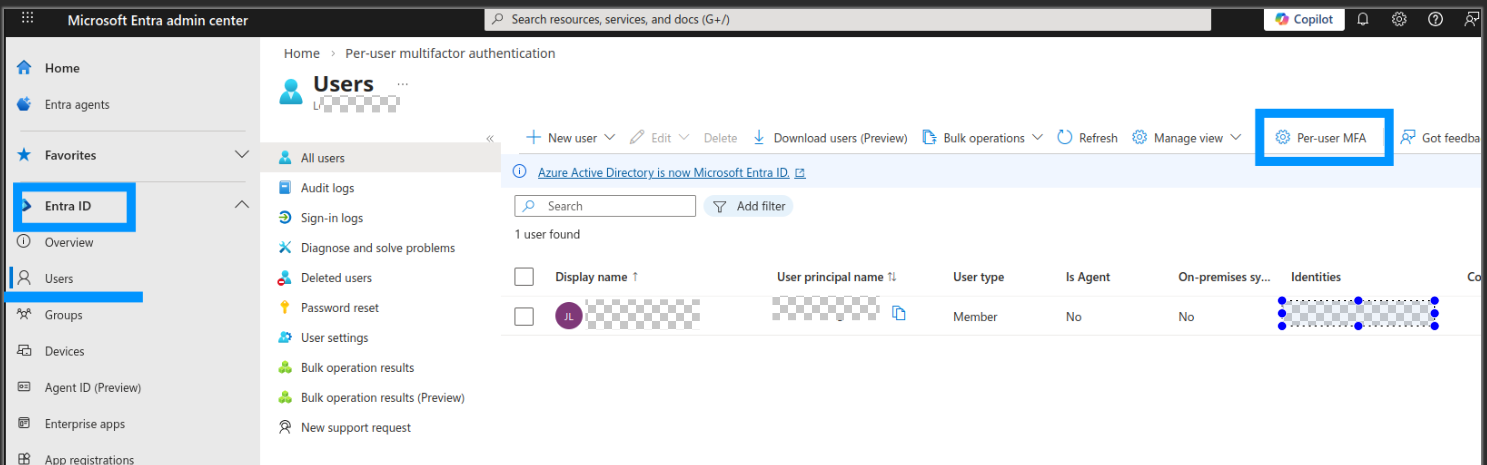The height and width of the screenshot is (465, 1487).
Task: Click the Member cell text
Action: pos(975,316)
